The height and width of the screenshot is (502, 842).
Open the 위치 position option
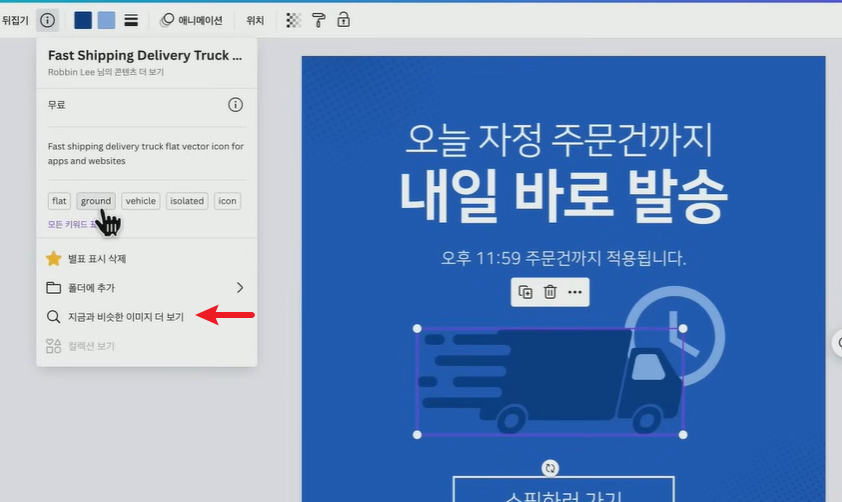255,20
